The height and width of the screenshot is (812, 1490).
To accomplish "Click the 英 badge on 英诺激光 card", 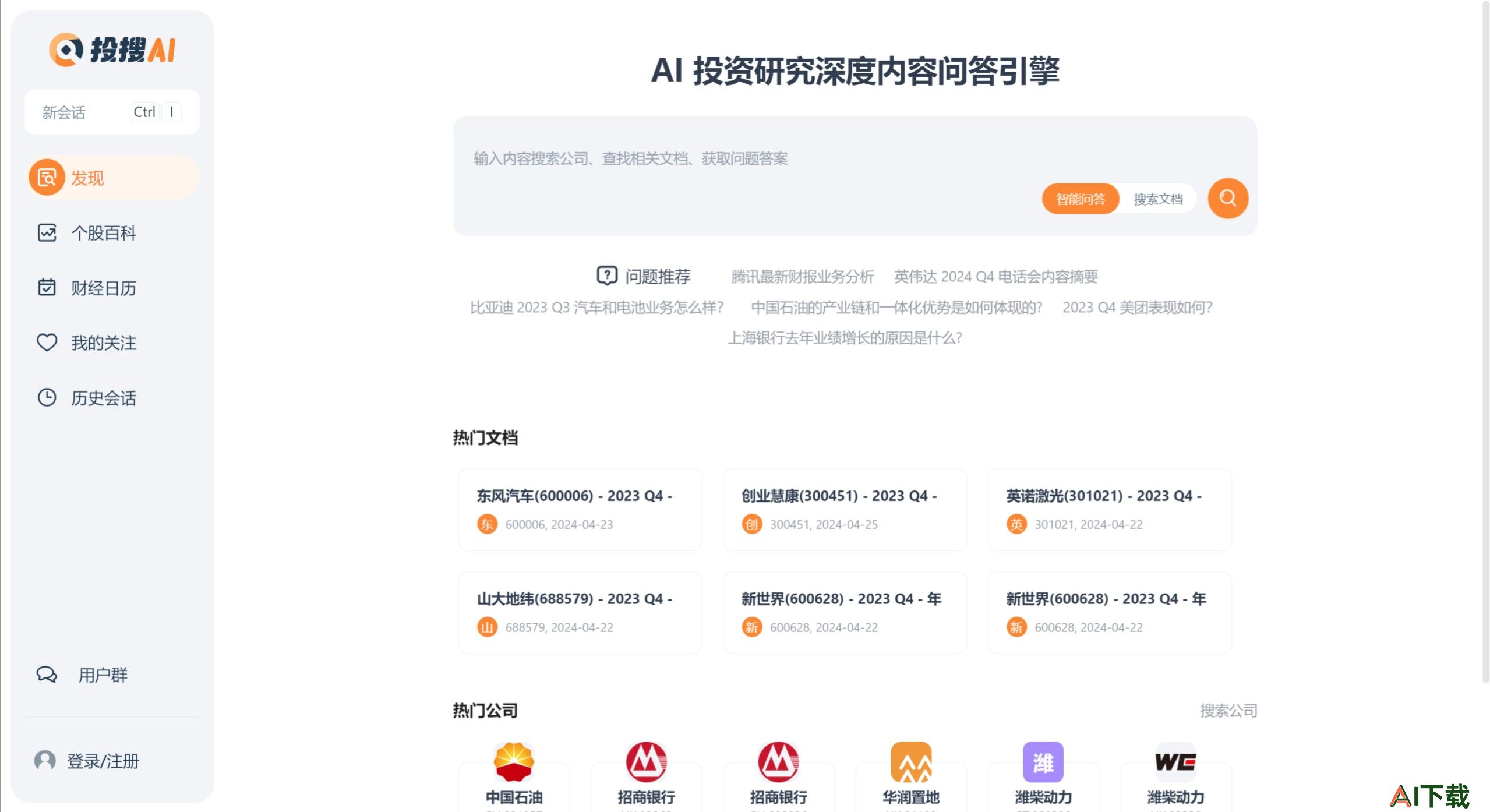I will [x=1016, y=524].
